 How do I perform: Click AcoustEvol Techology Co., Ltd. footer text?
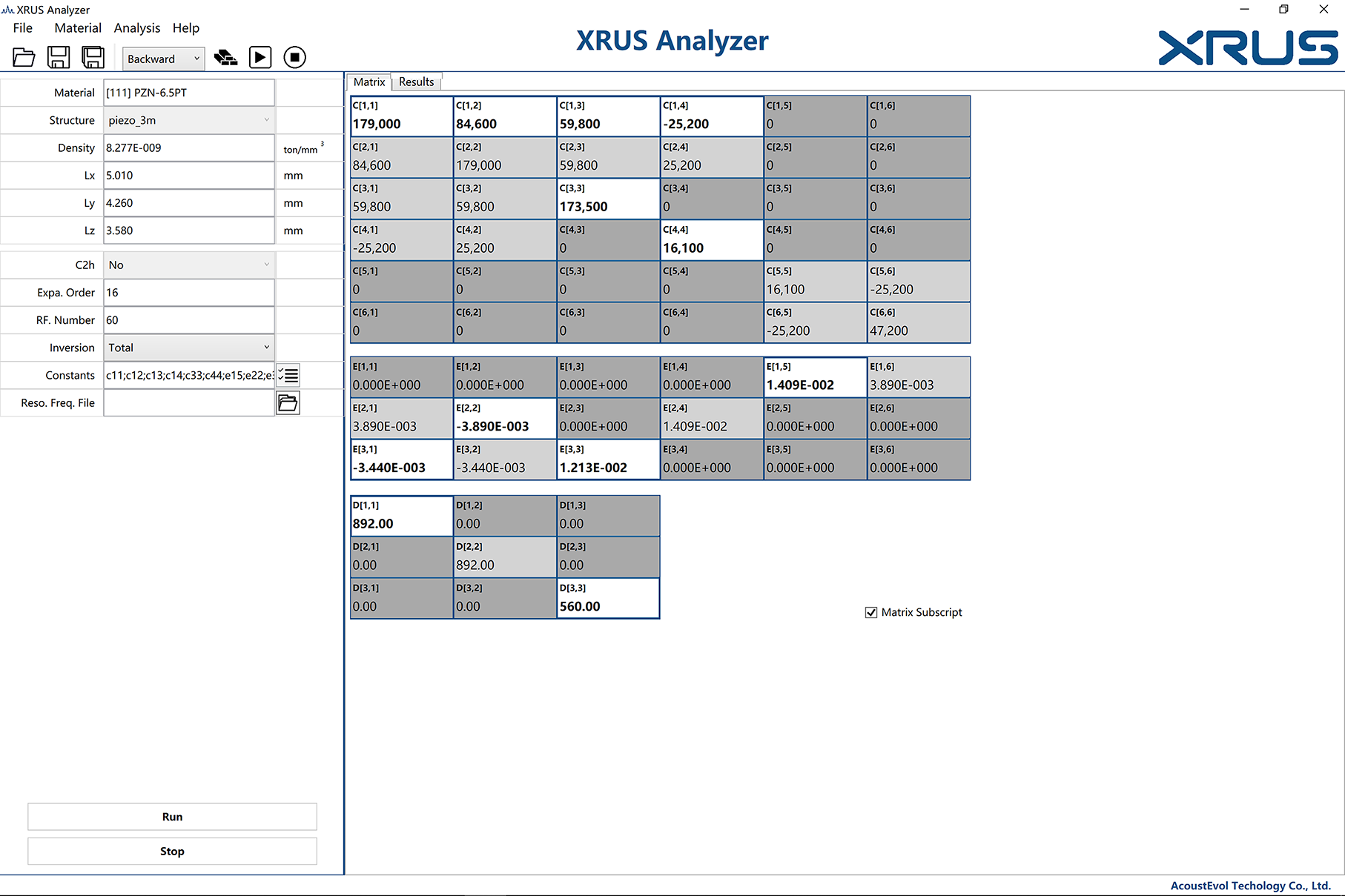tap(1250, 886)
